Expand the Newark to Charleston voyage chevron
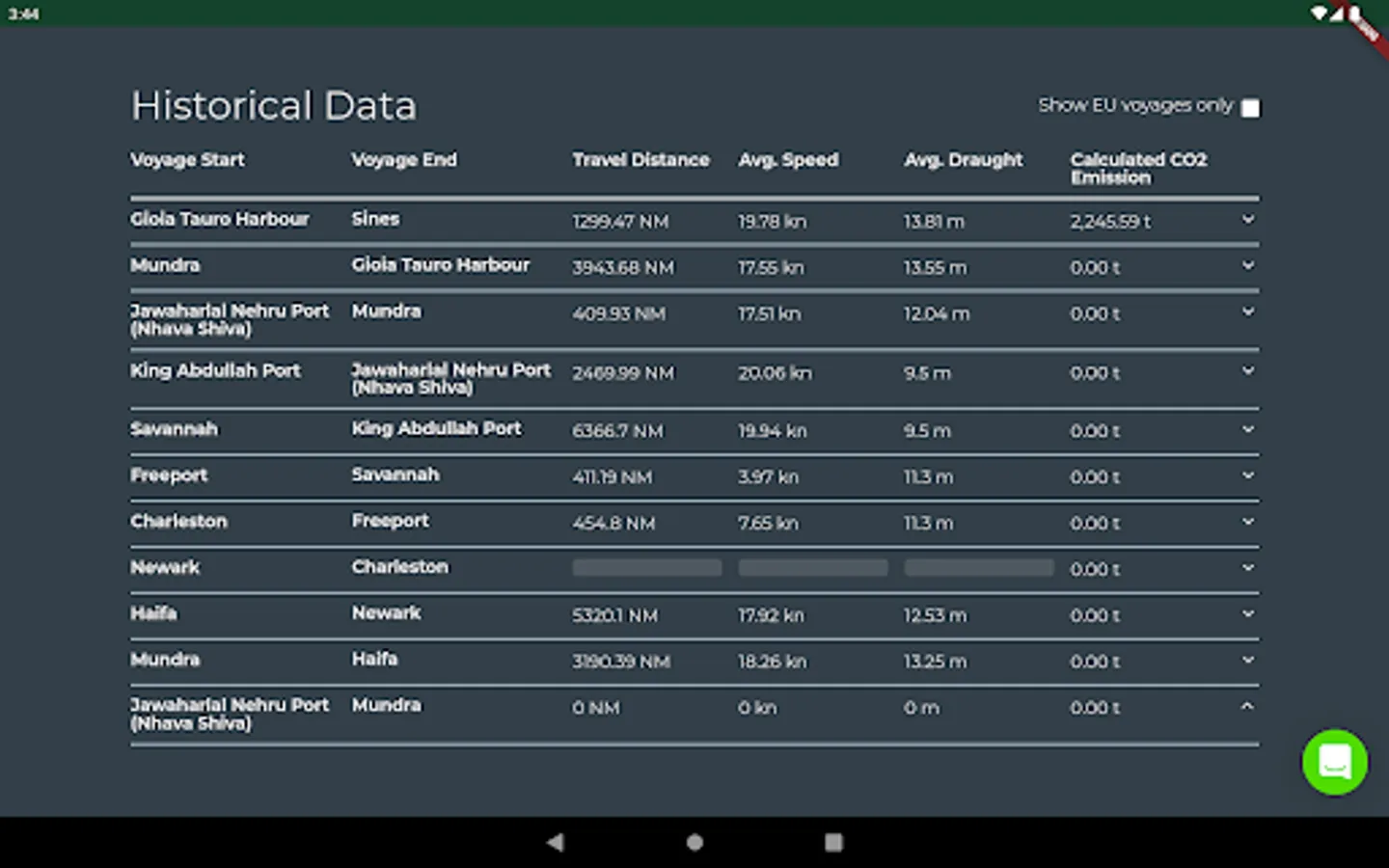Viewport: 1389px width, 868px height. (x=1247, y=568)
